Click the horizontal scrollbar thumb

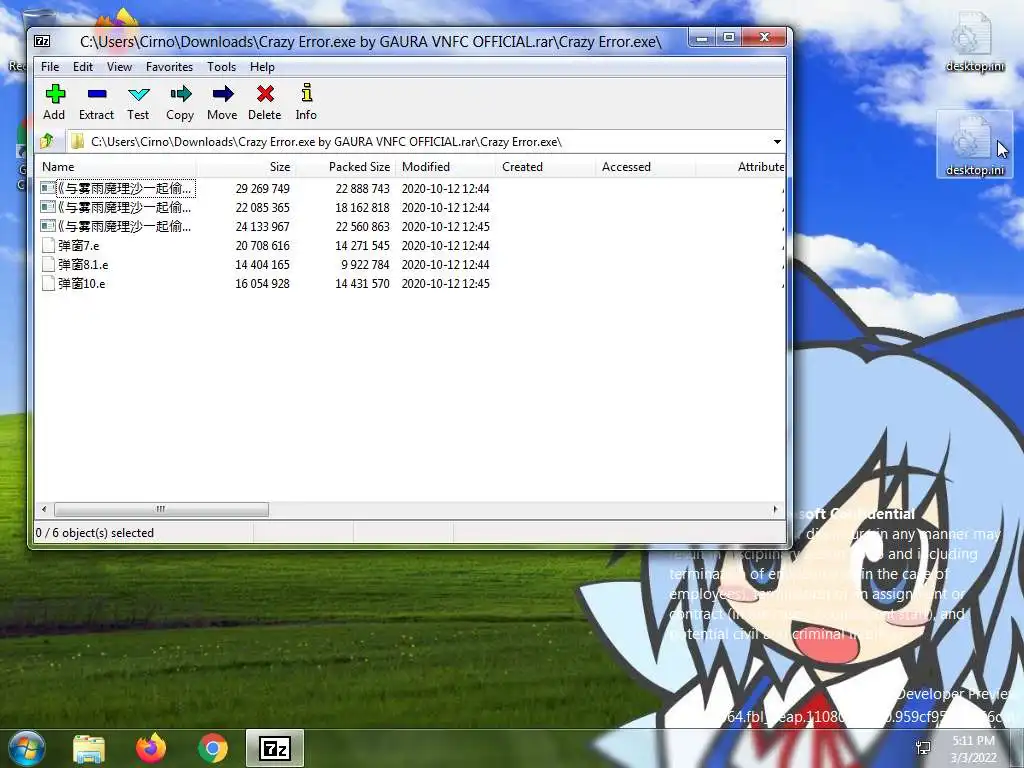161,509
